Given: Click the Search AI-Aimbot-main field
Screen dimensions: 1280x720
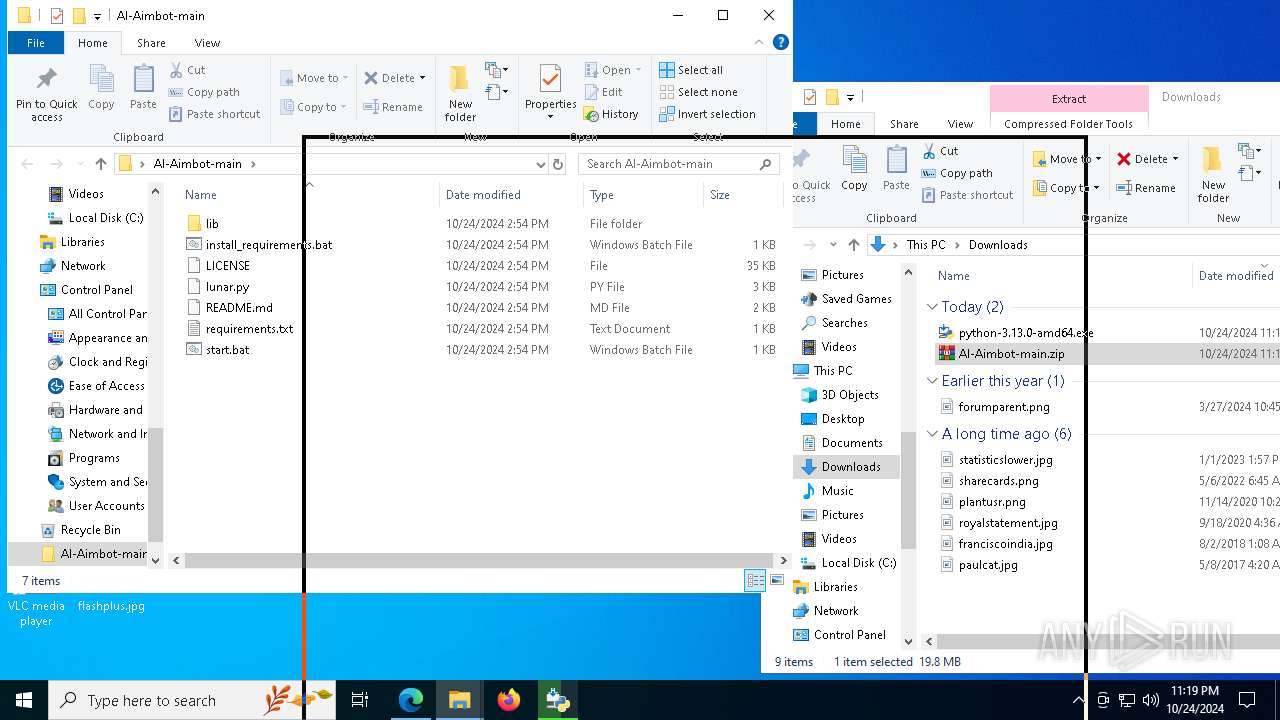Looking at the screenshot, I should 678,164.
